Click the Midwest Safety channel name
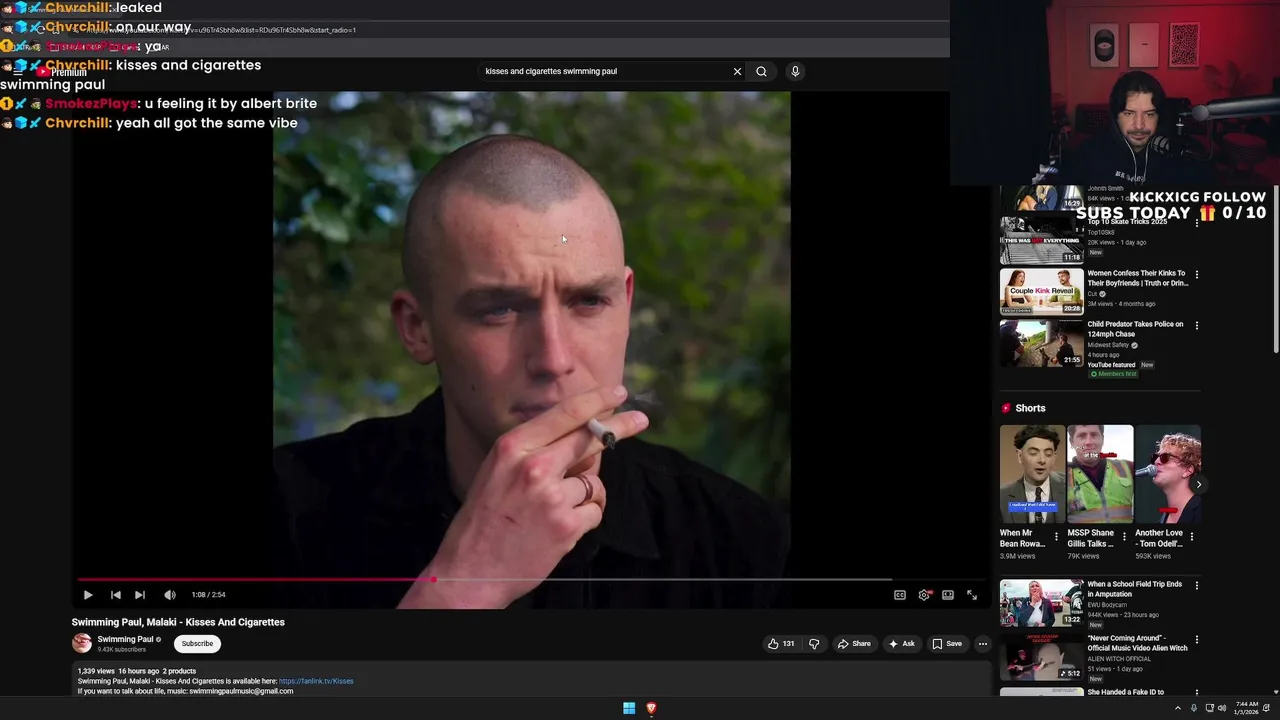 coord(1108,345)
